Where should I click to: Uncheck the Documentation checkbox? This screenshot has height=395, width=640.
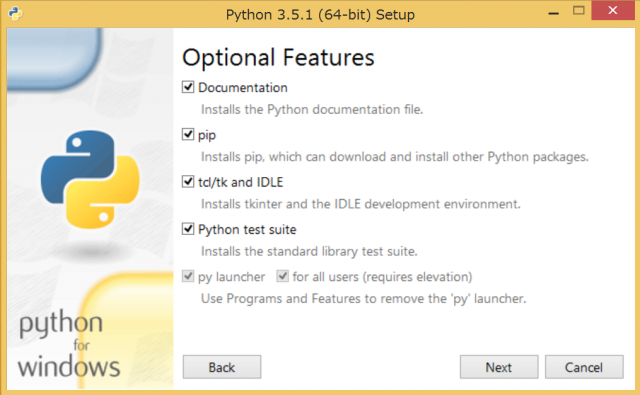click(x=188, y=87)
